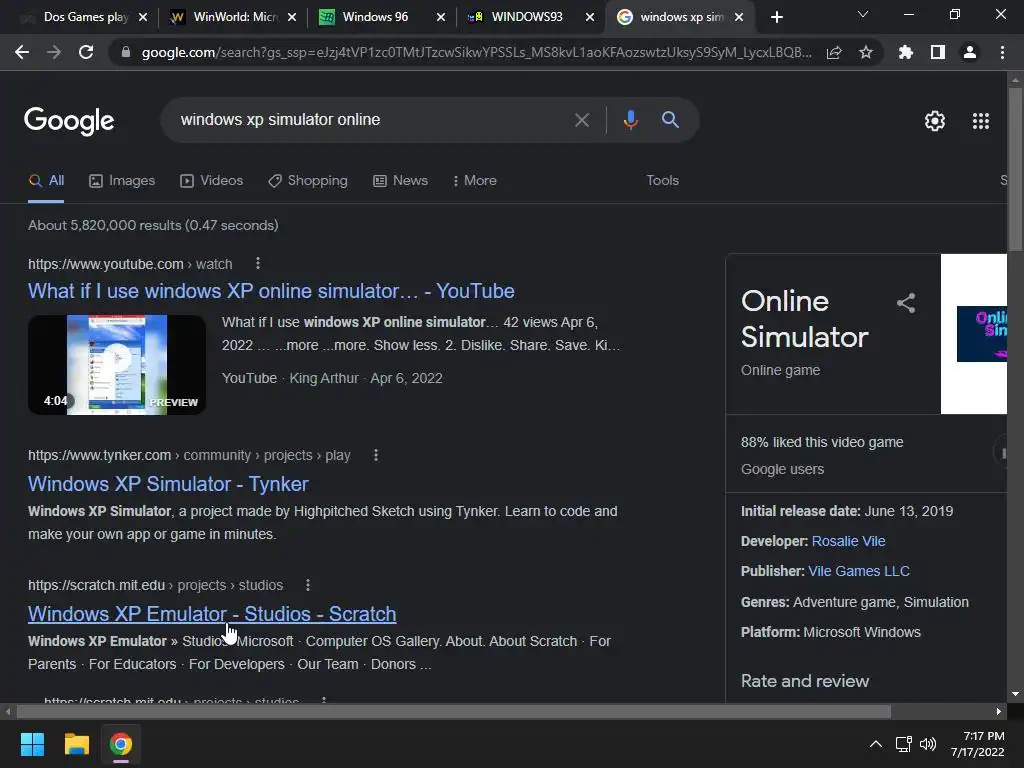1024x768 pixels.
Task: Share this page via address bar icon
Action: point(834,52)
